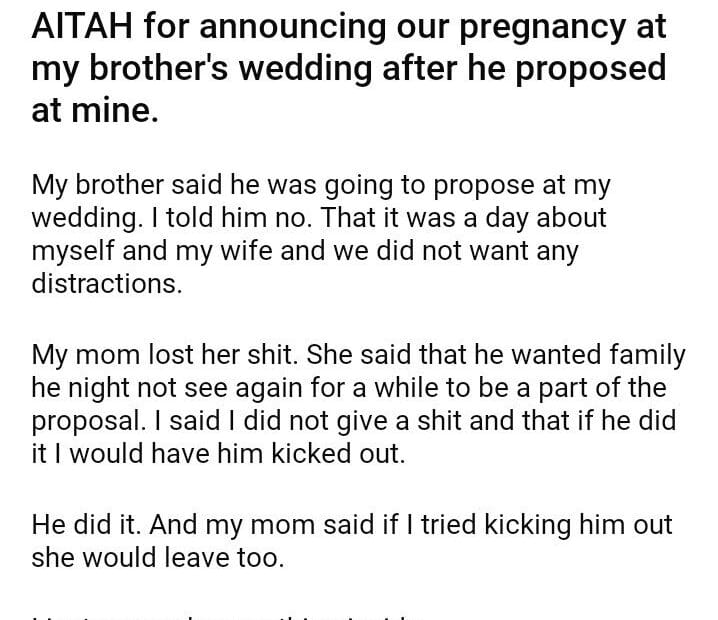Click the word "distractions." in first paragraph

tap(107, 283)
